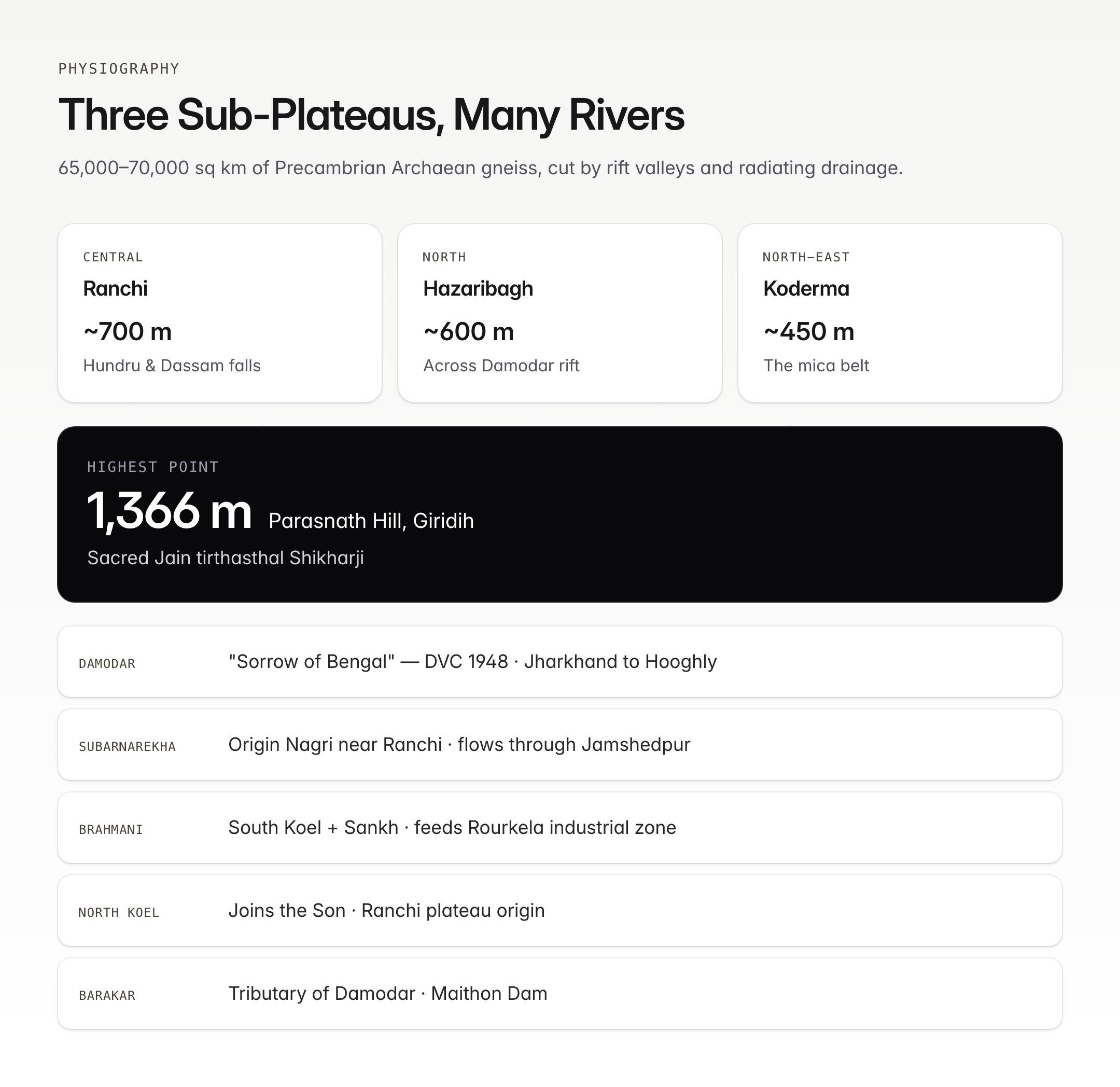1120x1087 pixels.
Task: Choose the North Koel river row
Action: [x=560, y=910]
